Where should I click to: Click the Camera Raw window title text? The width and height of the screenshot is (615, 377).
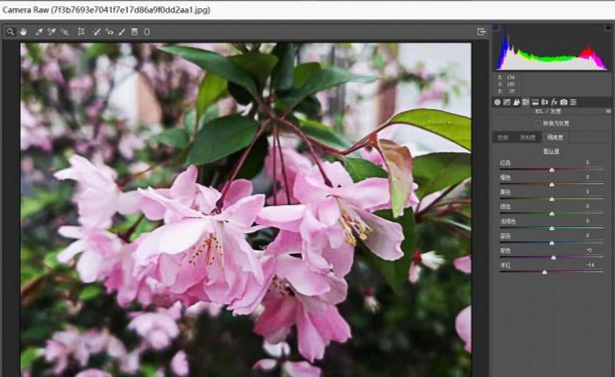point(106,10)
